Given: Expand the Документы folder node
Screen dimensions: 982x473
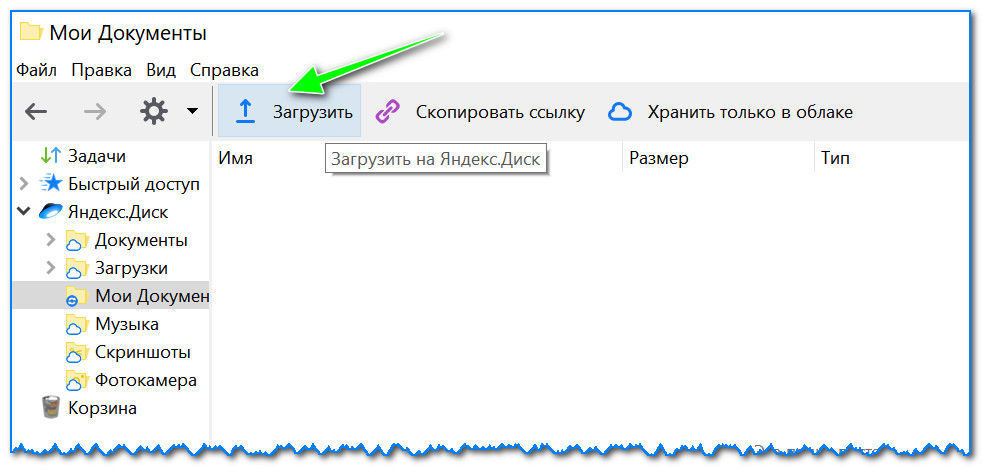Looking at the screenshot, I should click(x=51, y=240).
